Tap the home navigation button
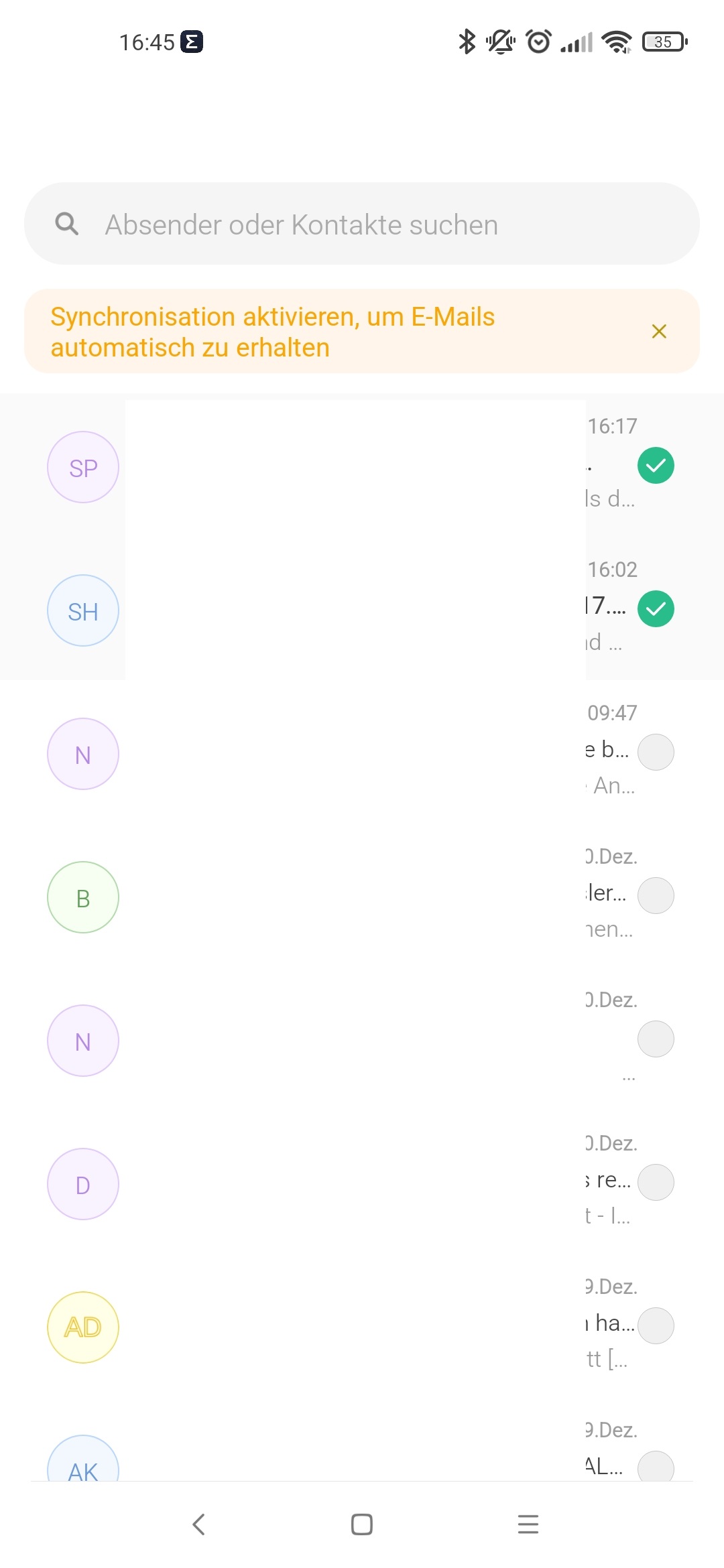The image size is (724, 1568). (362, 1524)
